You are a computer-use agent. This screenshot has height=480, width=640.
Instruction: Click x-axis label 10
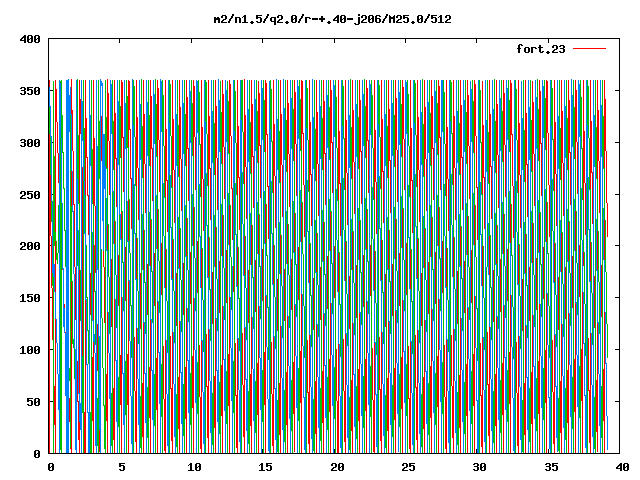tap(194, 467)
